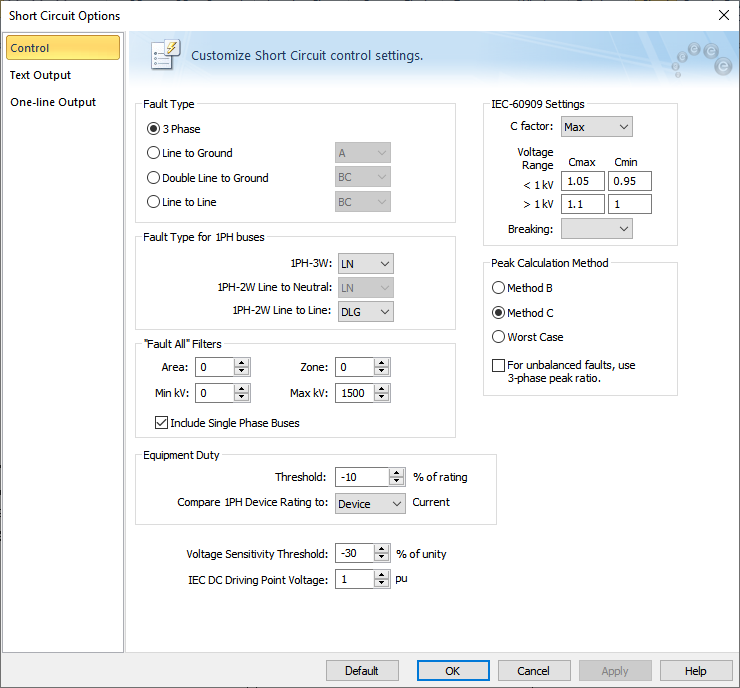This screenshot has height=688, width=740.
Task: Increase the Threshold percent spinner
Action: 397,472
